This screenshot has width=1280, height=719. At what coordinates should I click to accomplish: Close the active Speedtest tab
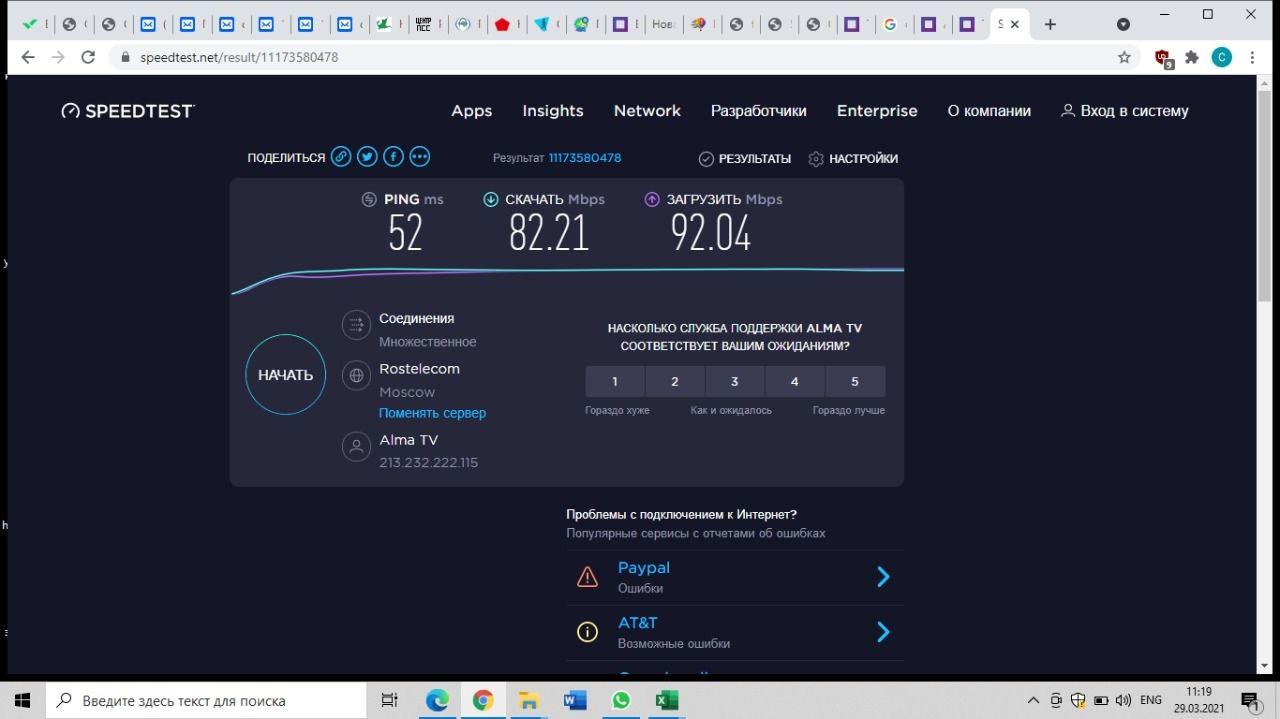point(1015,24)
